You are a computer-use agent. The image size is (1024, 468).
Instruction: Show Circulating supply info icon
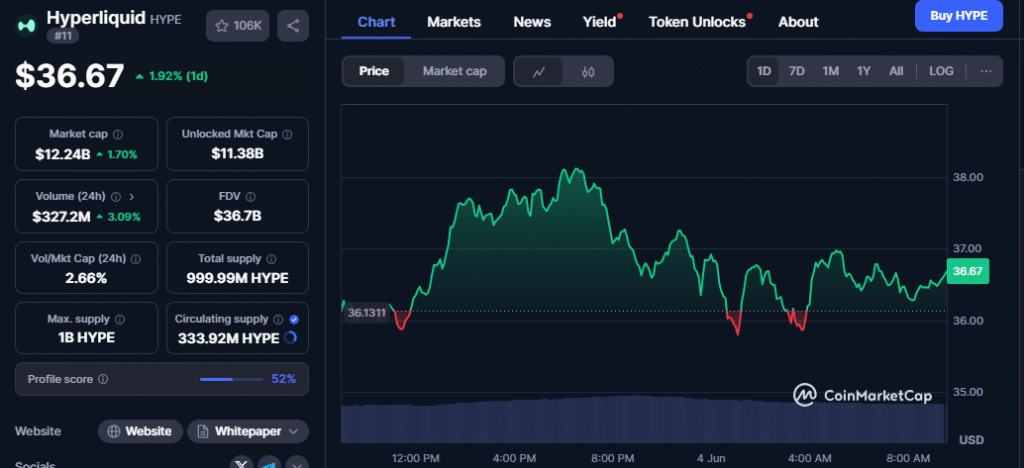click(278, 320)
